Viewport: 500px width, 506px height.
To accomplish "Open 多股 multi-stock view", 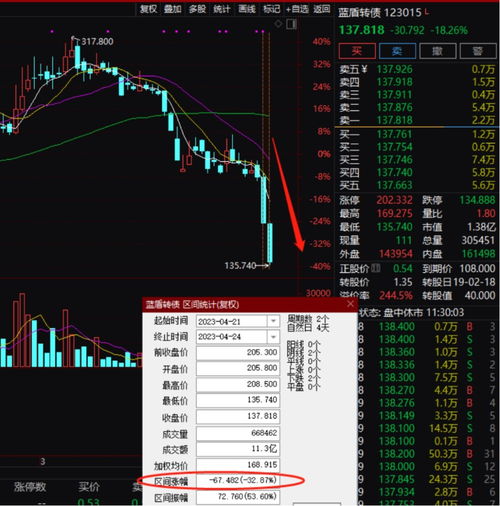I will (197, 9).
